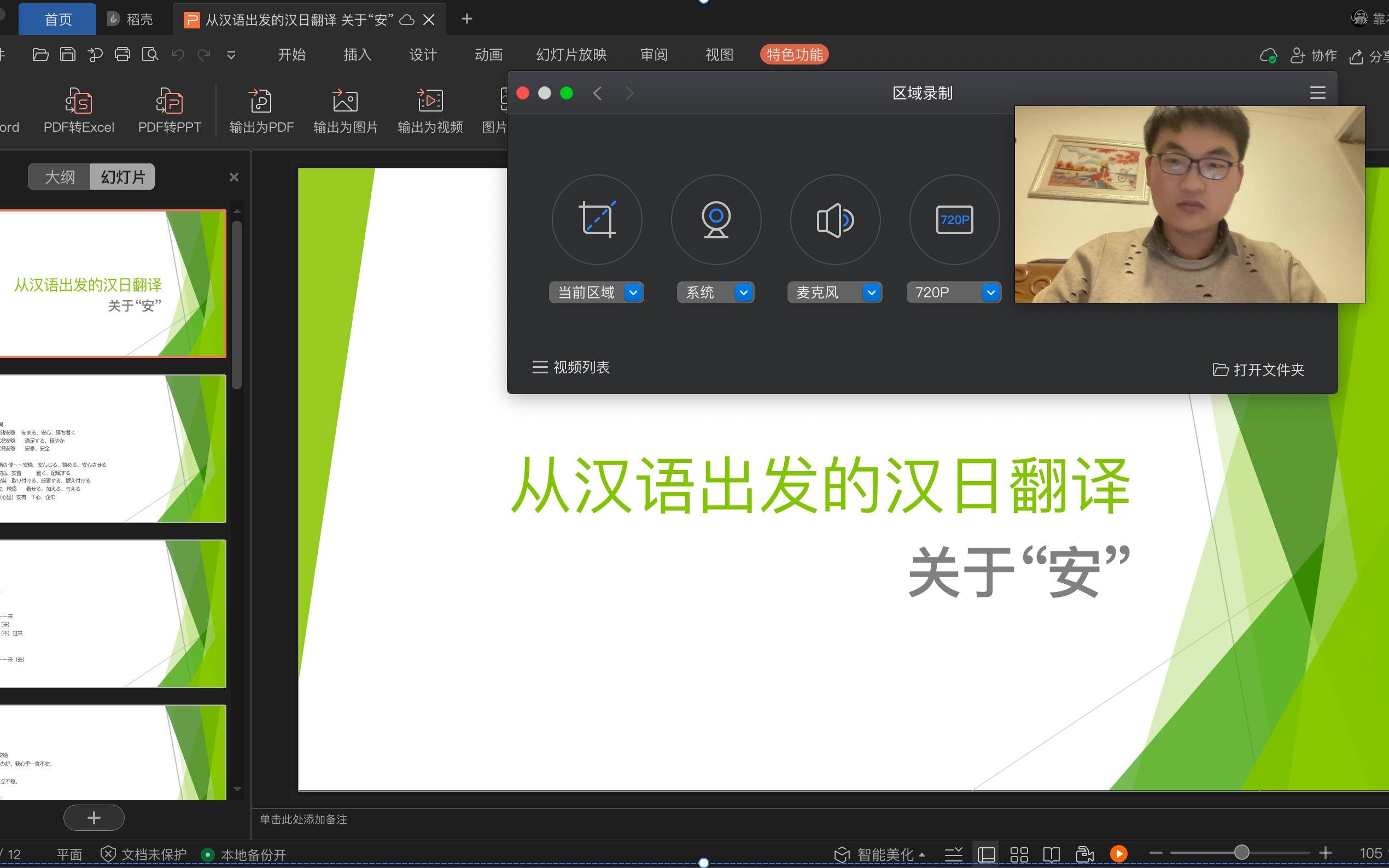Screen dimensions: 1389x868
Task: Switch panel to 幻灯片 view
Action: [122, 177]
